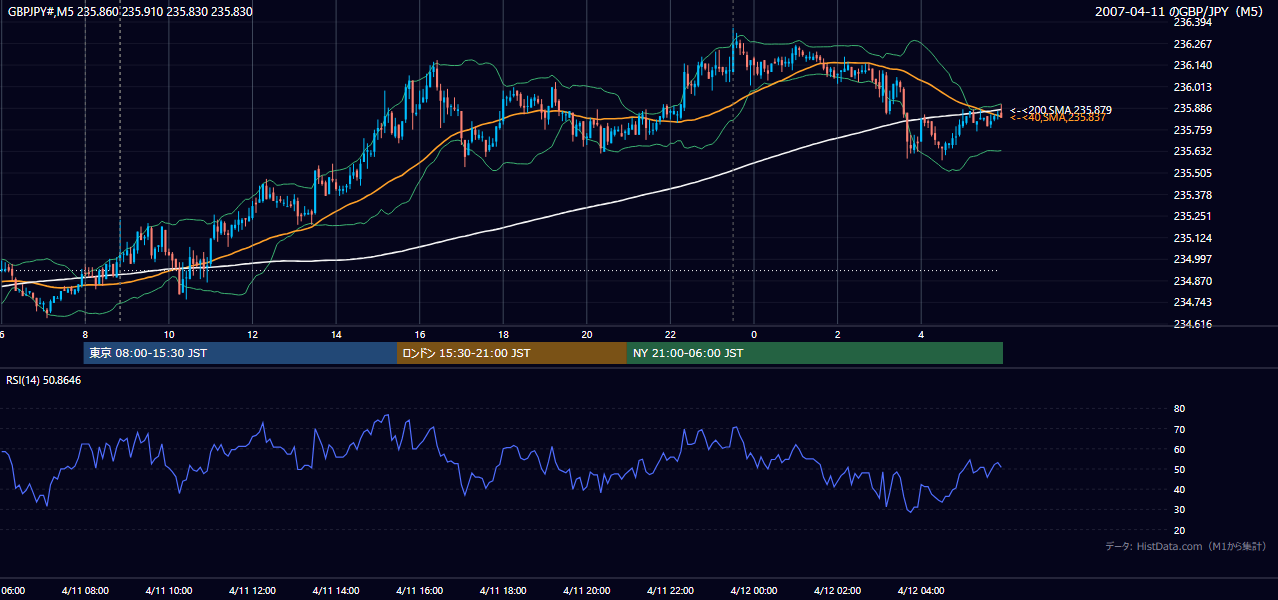Click the 4/11 22:00 bottom time label
Viewport: 1278px width, 600px height.
pyautogui.click(x=670, y=591)
